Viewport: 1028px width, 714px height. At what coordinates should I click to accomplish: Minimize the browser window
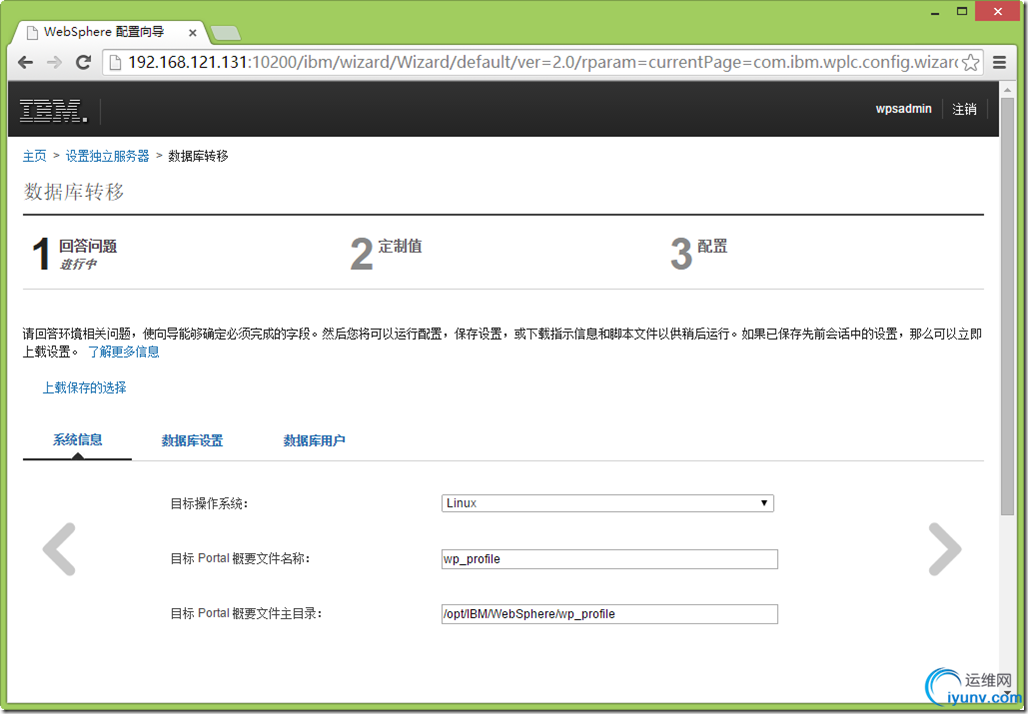click(935, 12)
